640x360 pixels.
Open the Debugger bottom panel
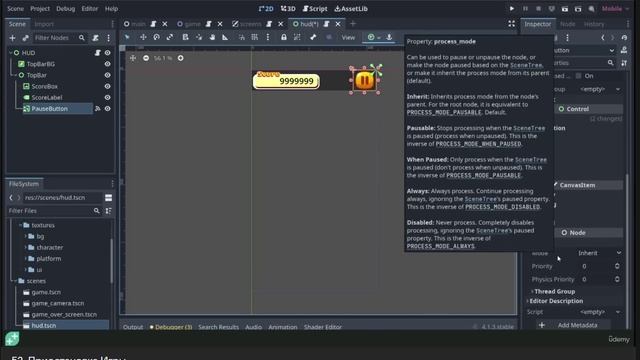(171, 327)
